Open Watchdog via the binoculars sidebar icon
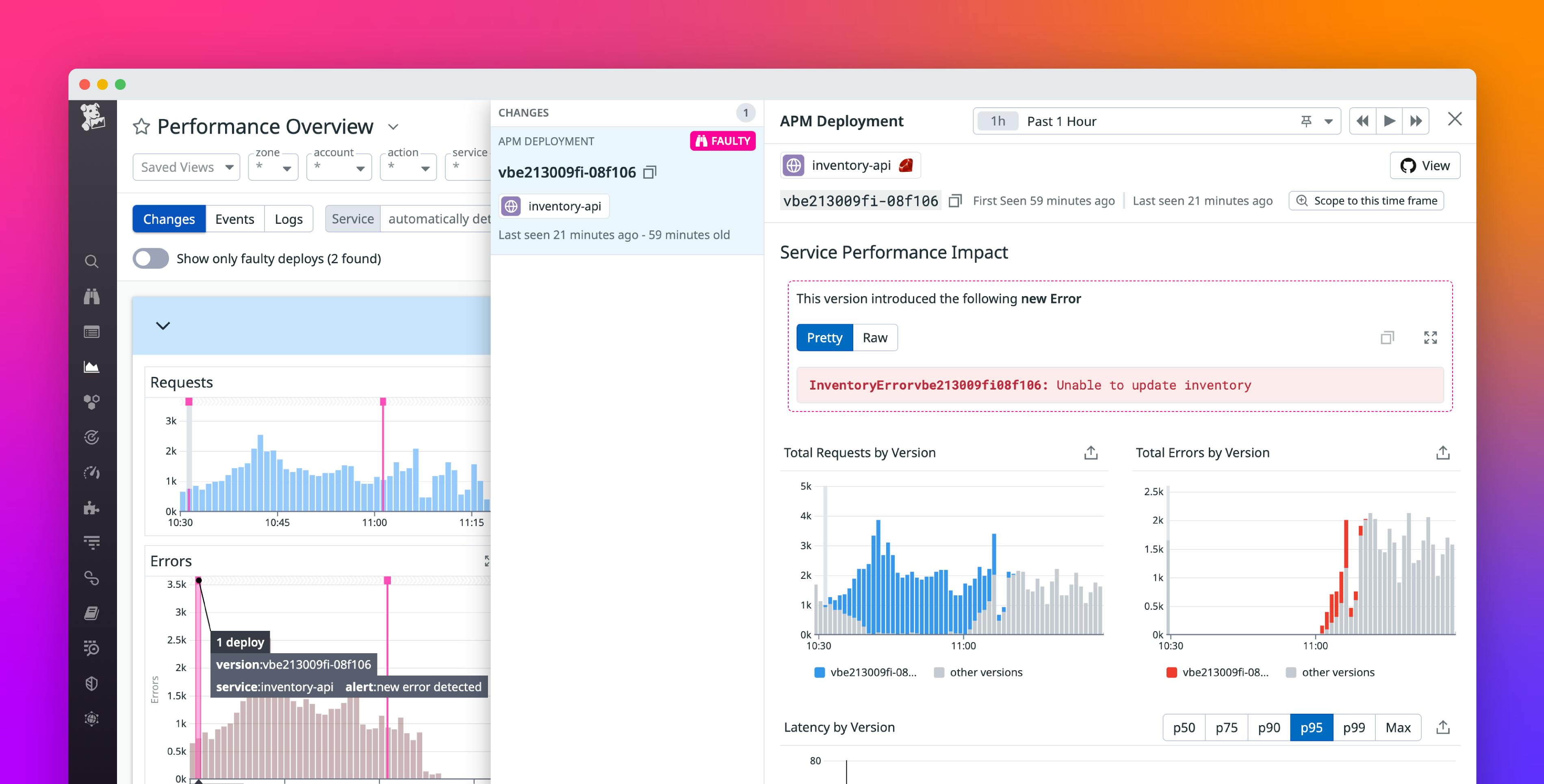1544x784 pixels. (x=91, y=297)
